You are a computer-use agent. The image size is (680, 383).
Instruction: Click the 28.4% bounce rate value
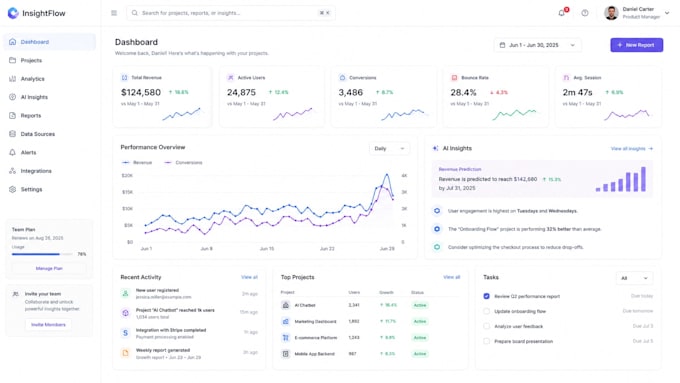tap(463, 92)
